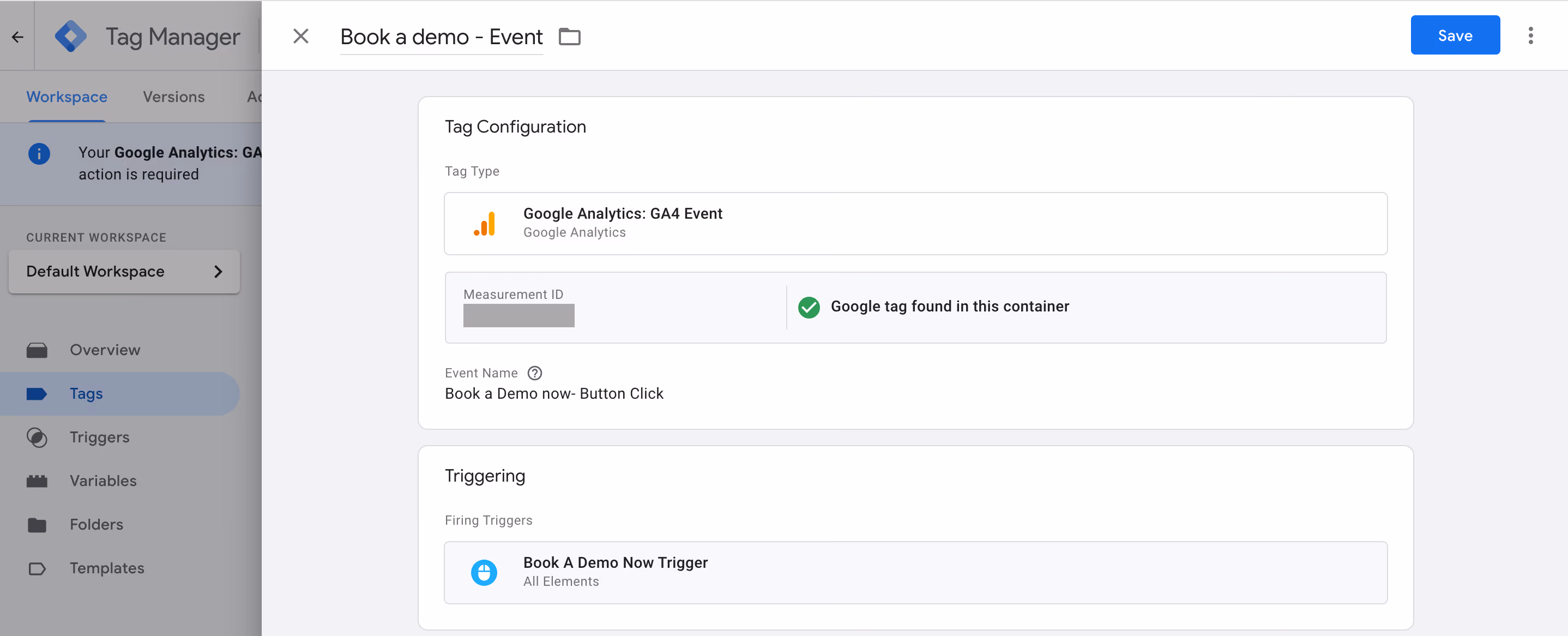The width and height of the screenshot is (1568, 636).
Task: Click the Overview sidebar icon
Action: click(x=37, y=350)
